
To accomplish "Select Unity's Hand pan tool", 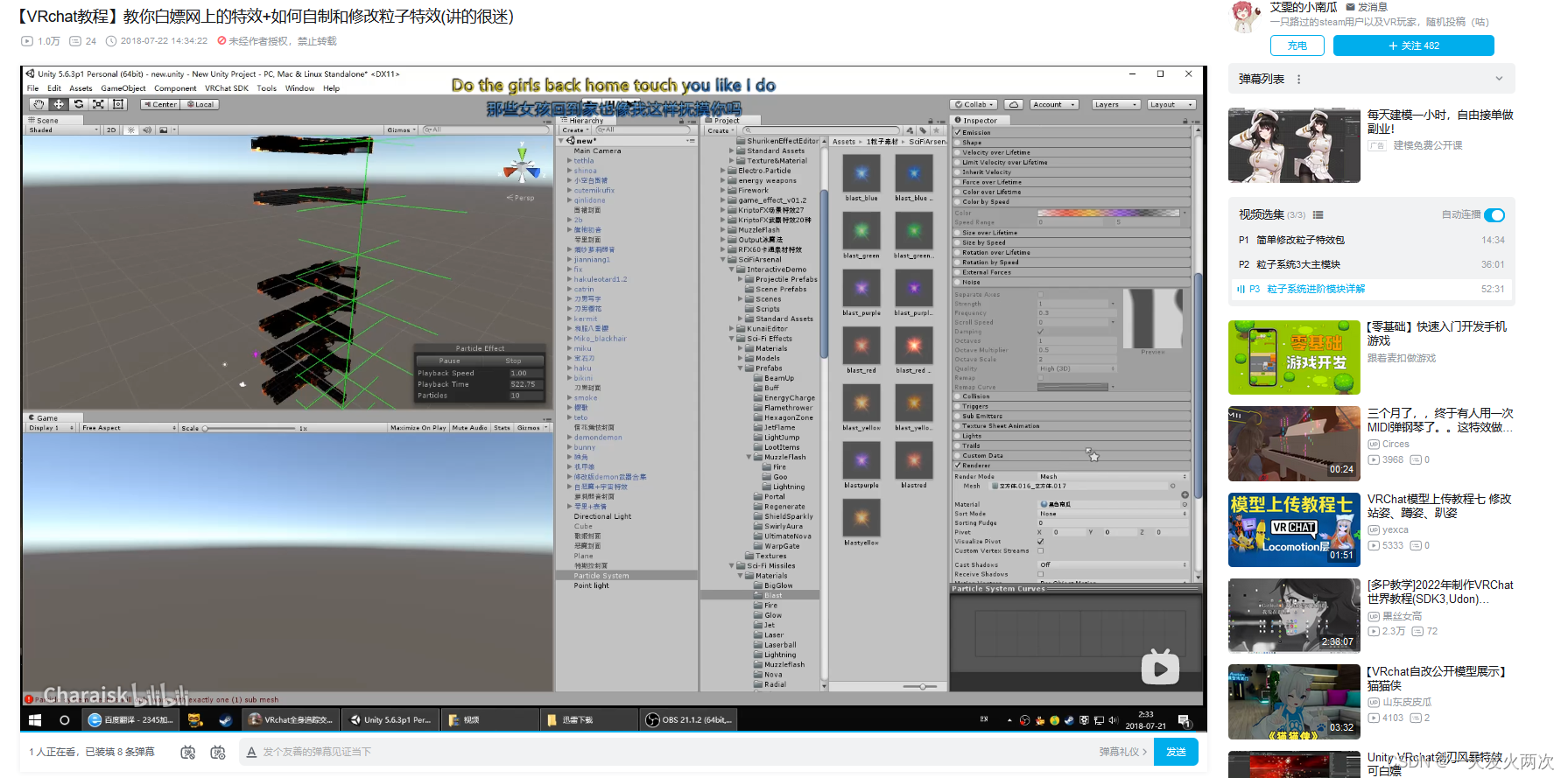I will (39, 104).
